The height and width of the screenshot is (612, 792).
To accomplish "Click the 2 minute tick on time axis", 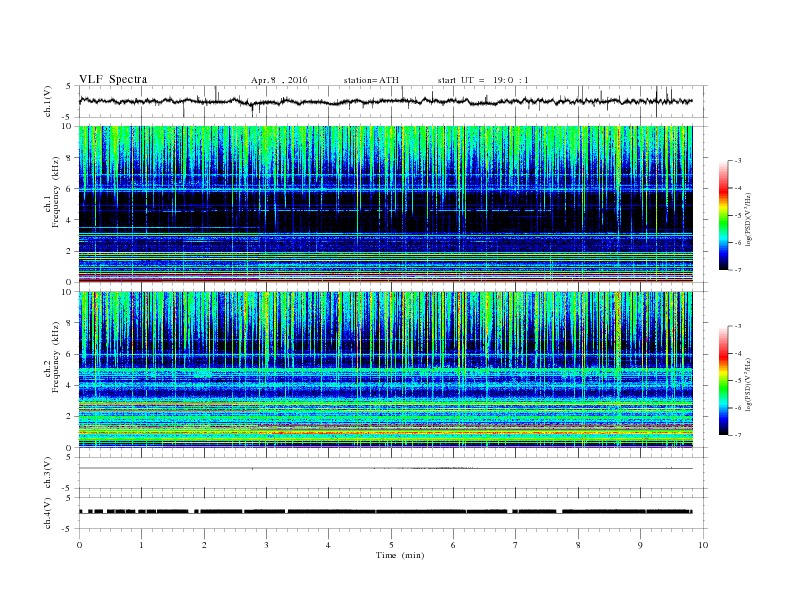I will point(204,545).
